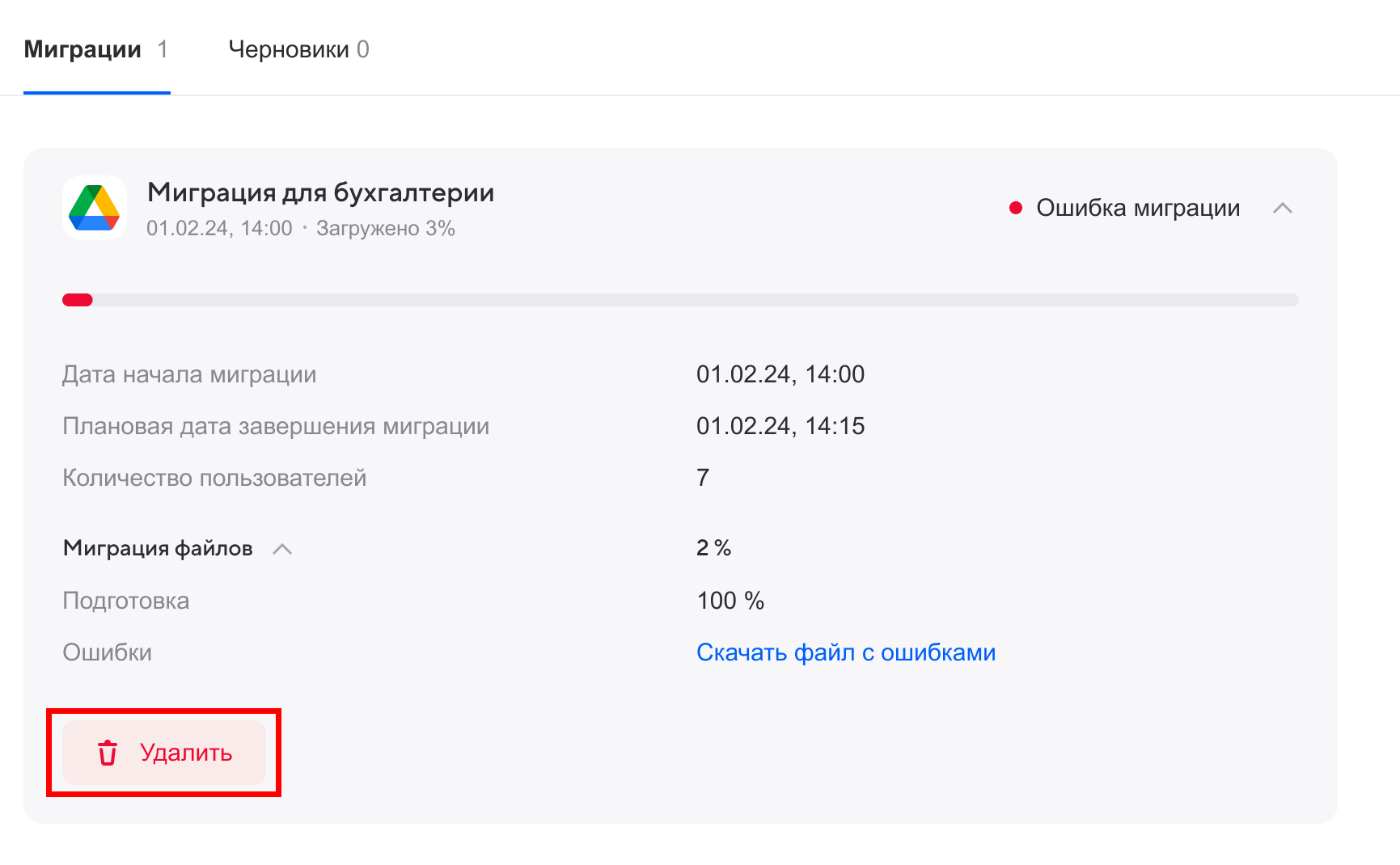Open the Скачать файл с ошибками link
The image size is (1400, 865).
tap(846, 652)
